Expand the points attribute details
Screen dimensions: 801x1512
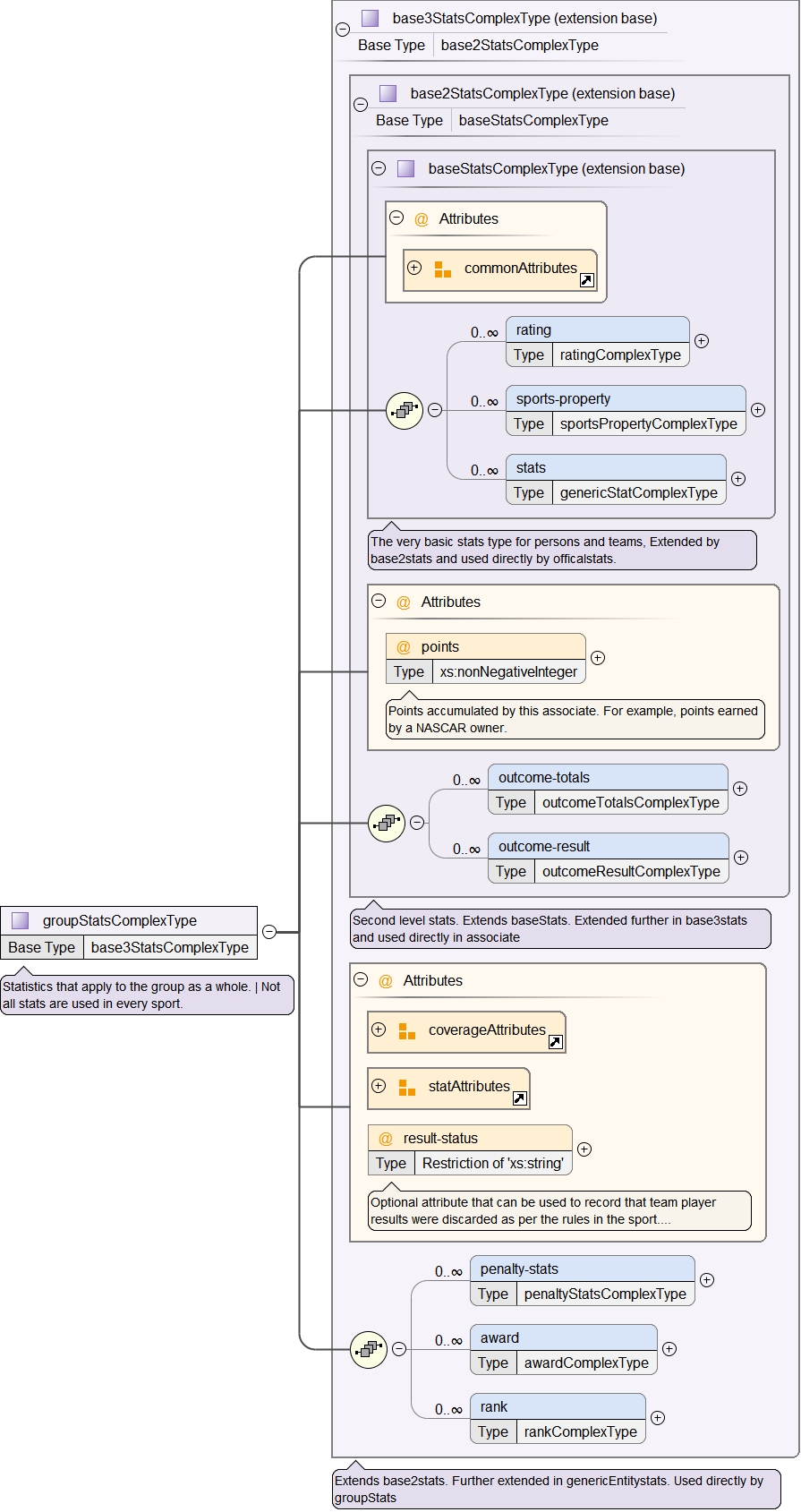pos(598,658)
